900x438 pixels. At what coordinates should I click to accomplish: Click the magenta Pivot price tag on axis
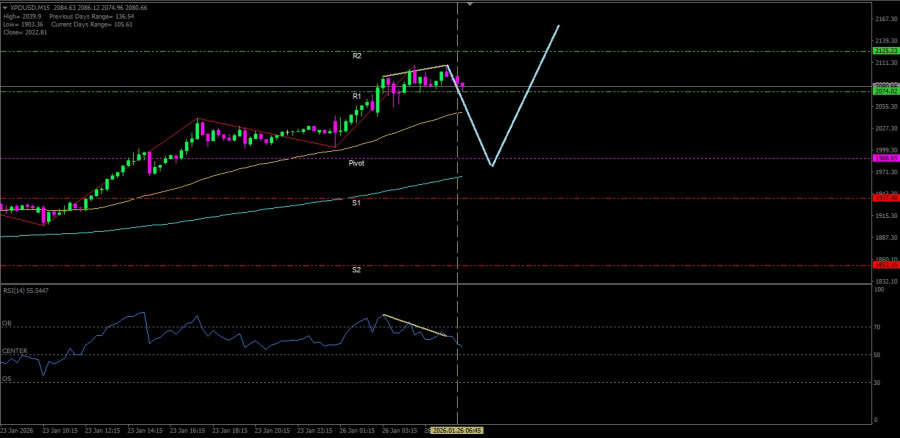coord(884,158)
